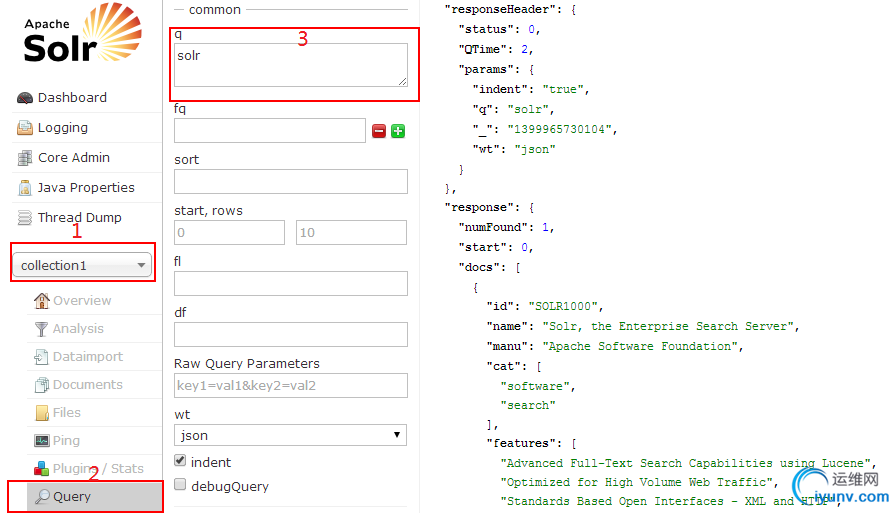Uncheck the indent checkbox

pos(180,460)
